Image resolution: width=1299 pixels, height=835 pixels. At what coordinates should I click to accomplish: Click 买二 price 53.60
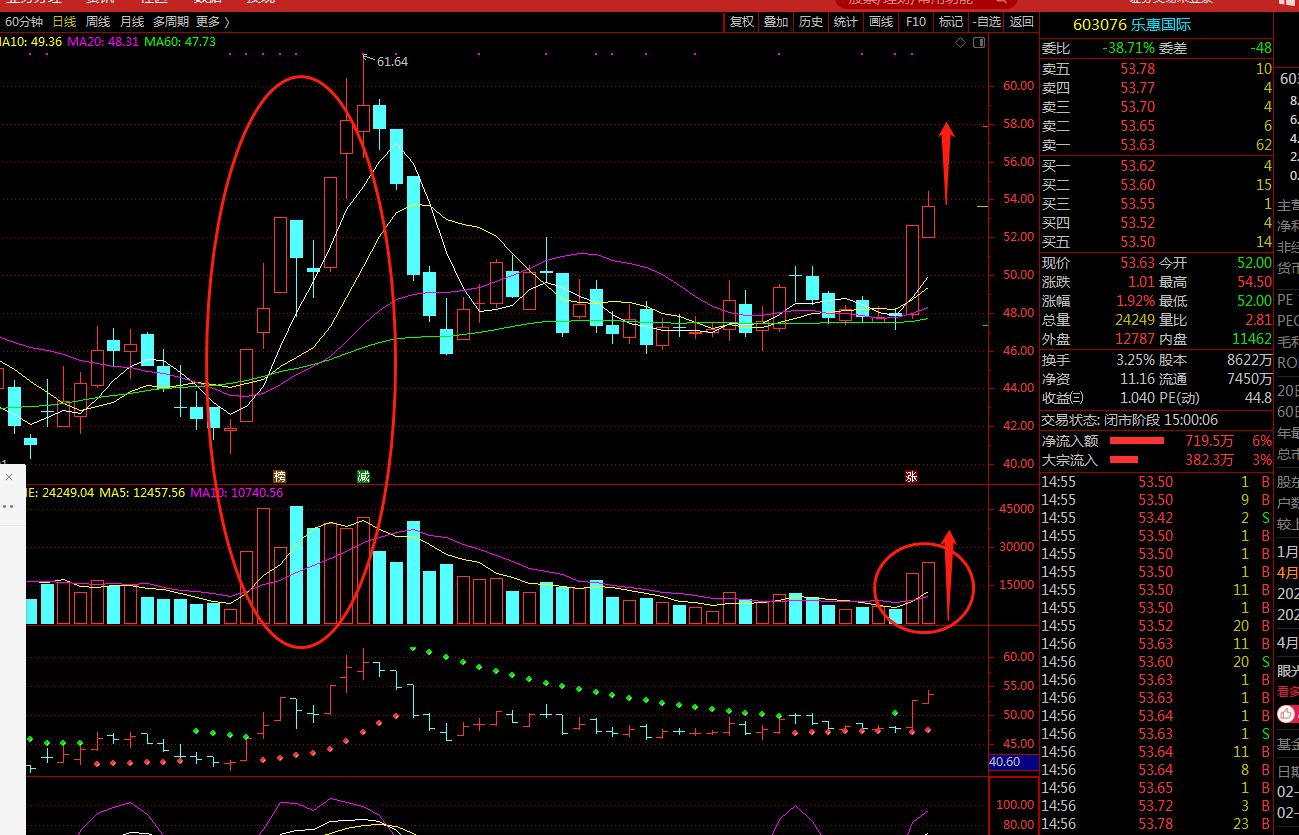coord(1138,185)
